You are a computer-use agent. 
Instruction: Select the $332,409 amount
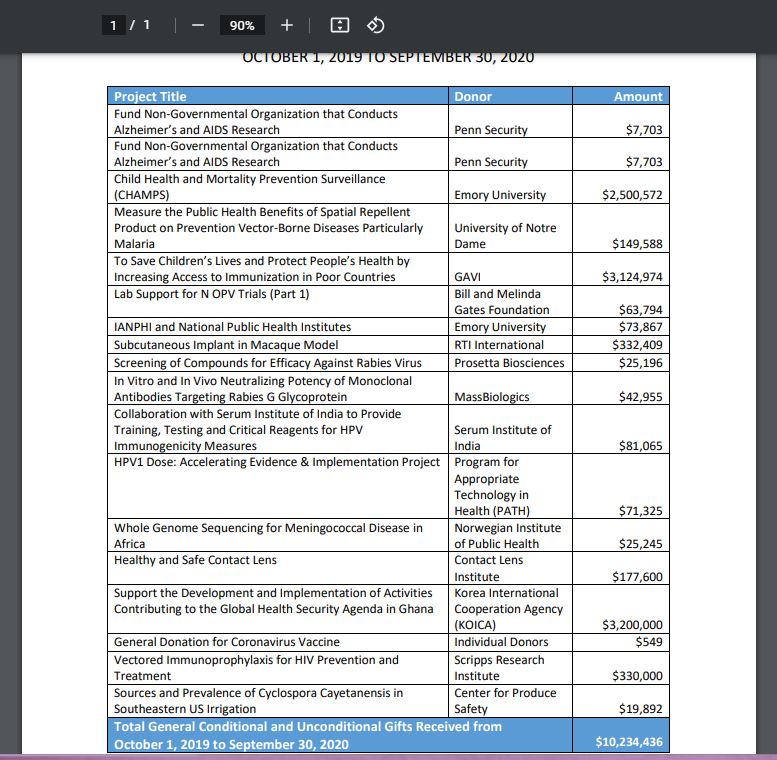coord(637,345)
